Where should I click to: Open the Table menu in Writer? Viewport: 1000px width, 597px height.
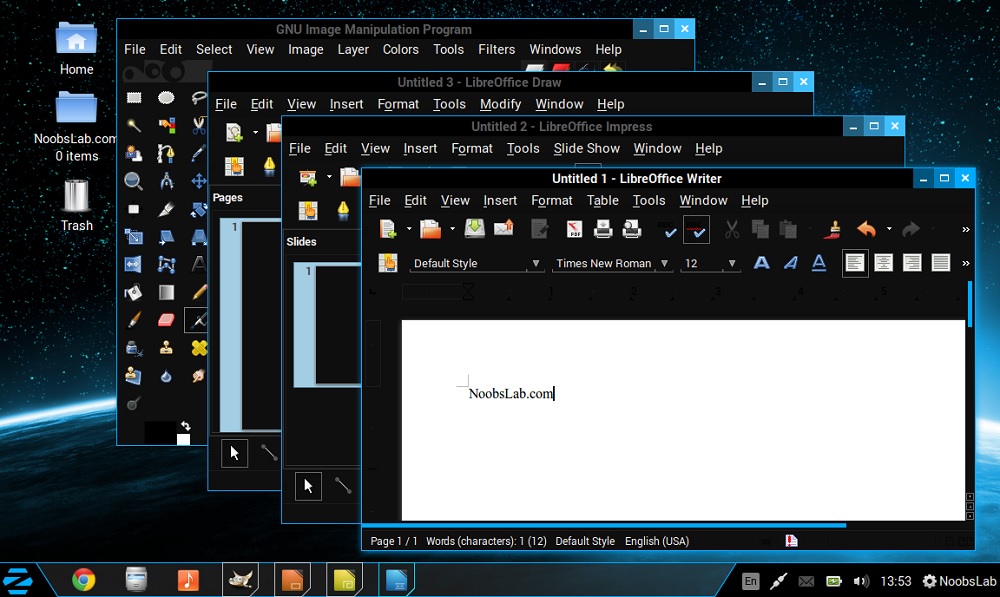[603, 200]
